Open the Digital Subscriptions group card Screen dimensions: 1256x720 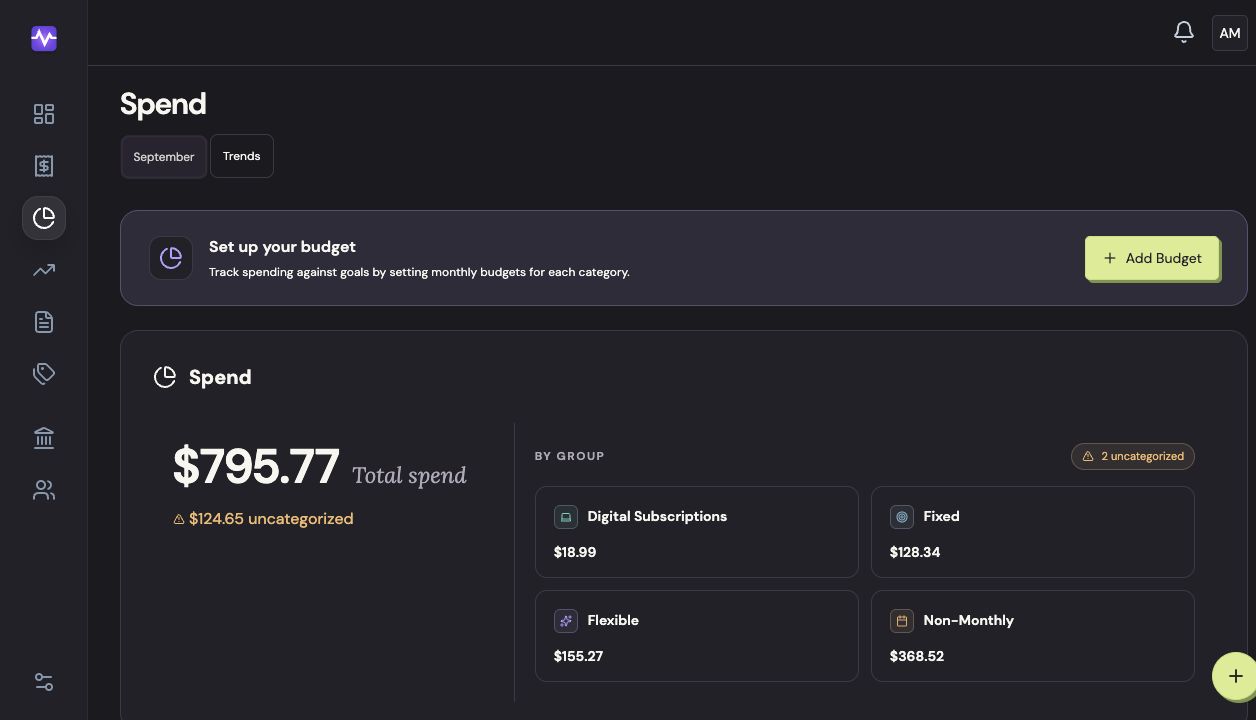click(x=697, y=532)
